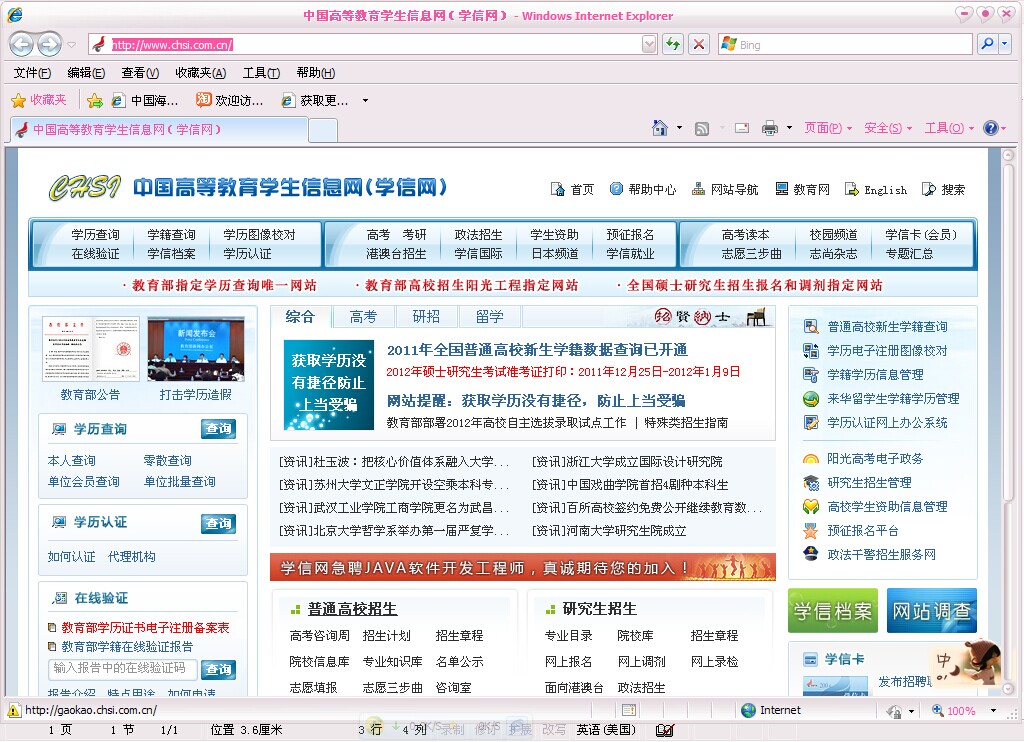Viewport: 1024px width, 742px height.
Task: Click the zoom level magnifier icon
Action: coord(938,710)
